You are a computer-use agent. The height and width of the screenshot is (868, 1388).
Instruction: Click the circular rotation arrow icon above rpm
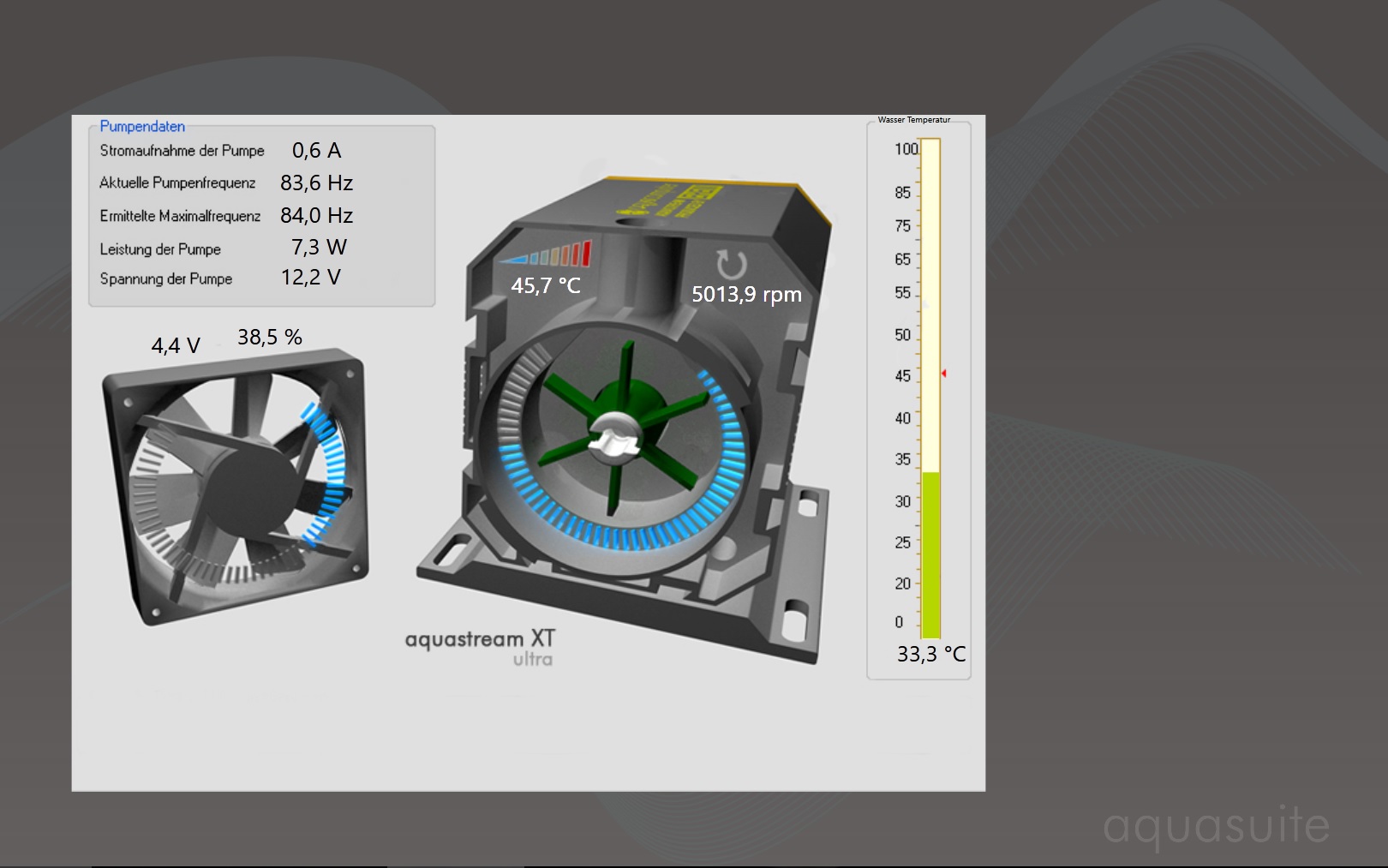[731, 265]
